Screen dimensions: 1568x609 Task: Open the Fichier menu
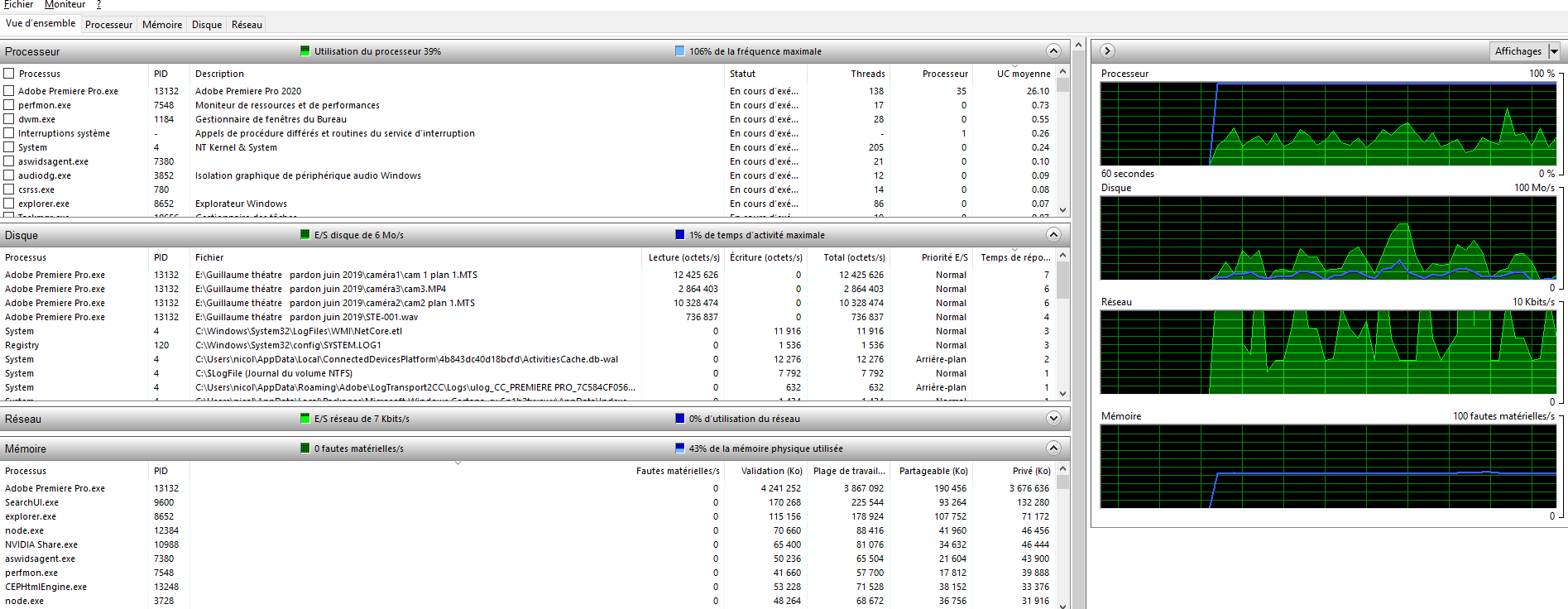point(19,4)
